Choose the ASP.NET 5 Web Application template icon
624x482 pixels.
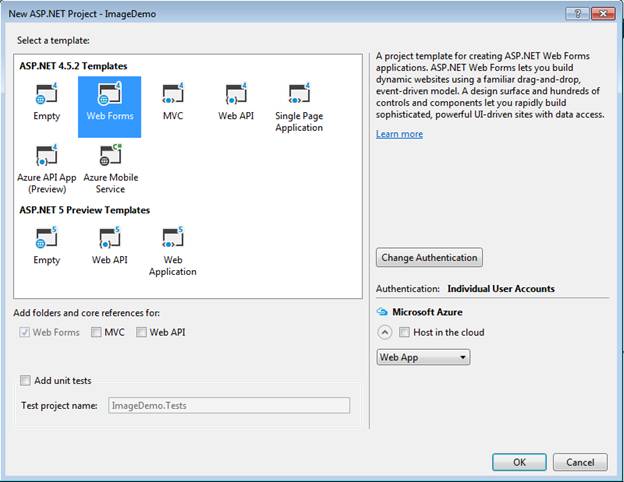(x=173, y=238)
